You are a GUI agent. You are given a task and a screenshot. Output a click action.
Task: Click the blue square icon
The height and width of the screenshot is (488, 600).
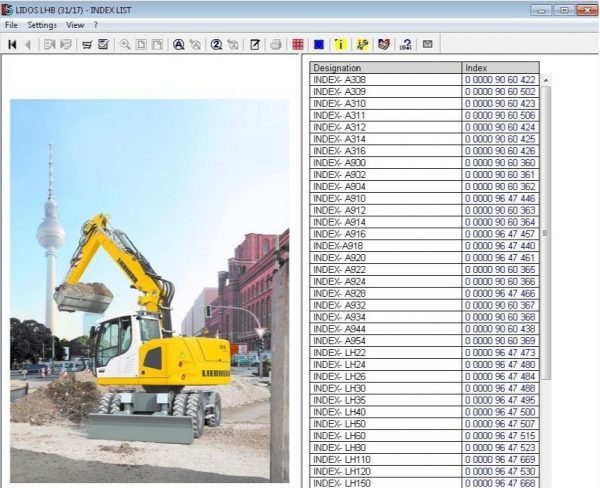tap(319, 44)
